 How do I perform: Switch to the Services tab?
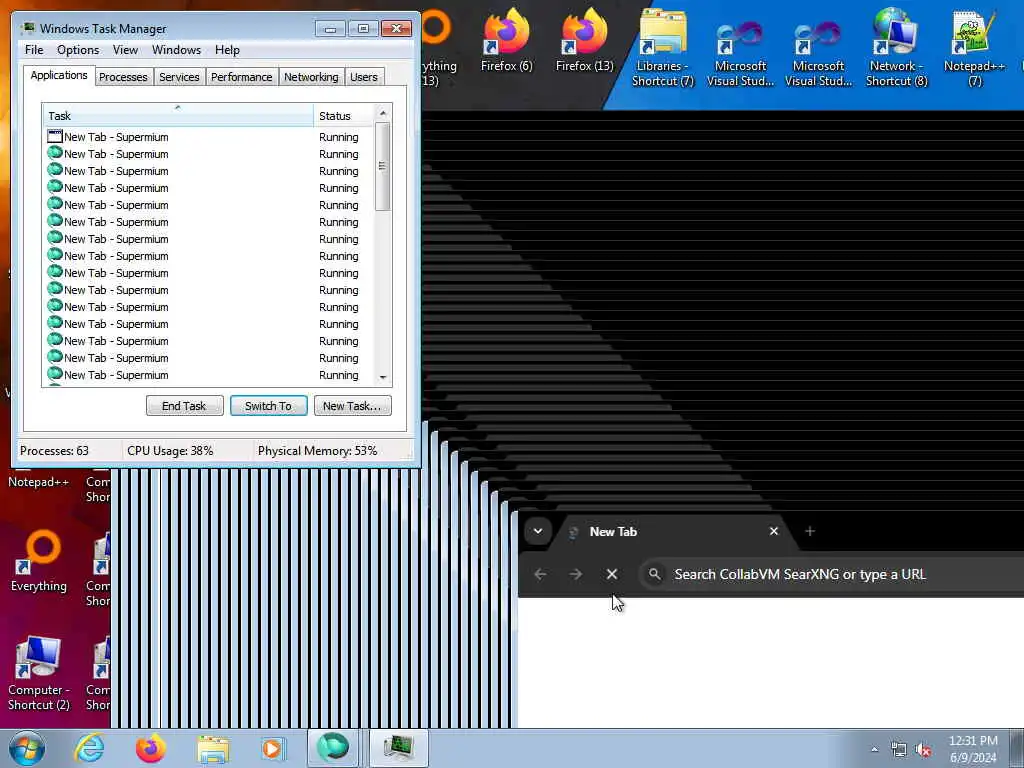tap(179, 77)
